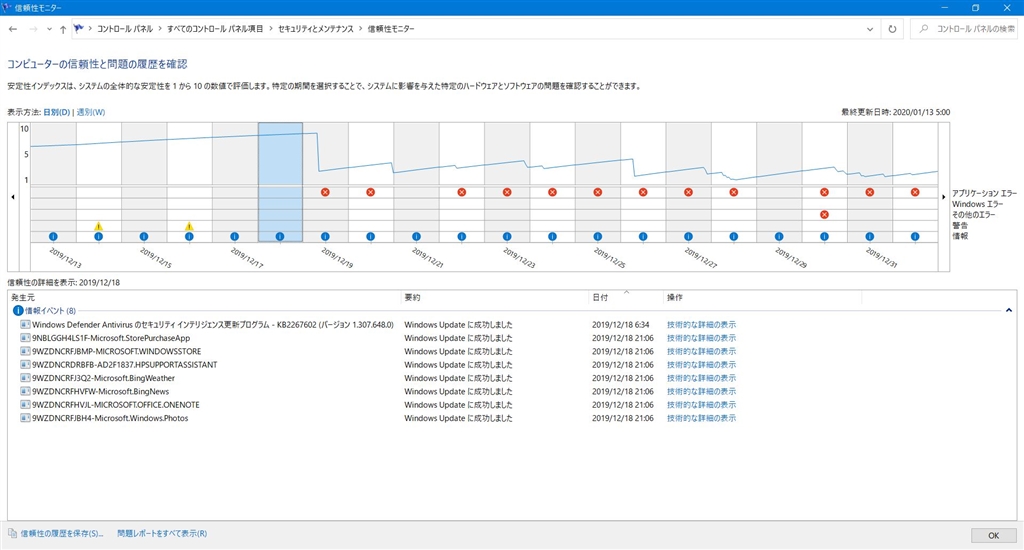Open 技術的な詳細の表示 for the MICROSOFT.OFFICE.ONENOTE entry

701,405
